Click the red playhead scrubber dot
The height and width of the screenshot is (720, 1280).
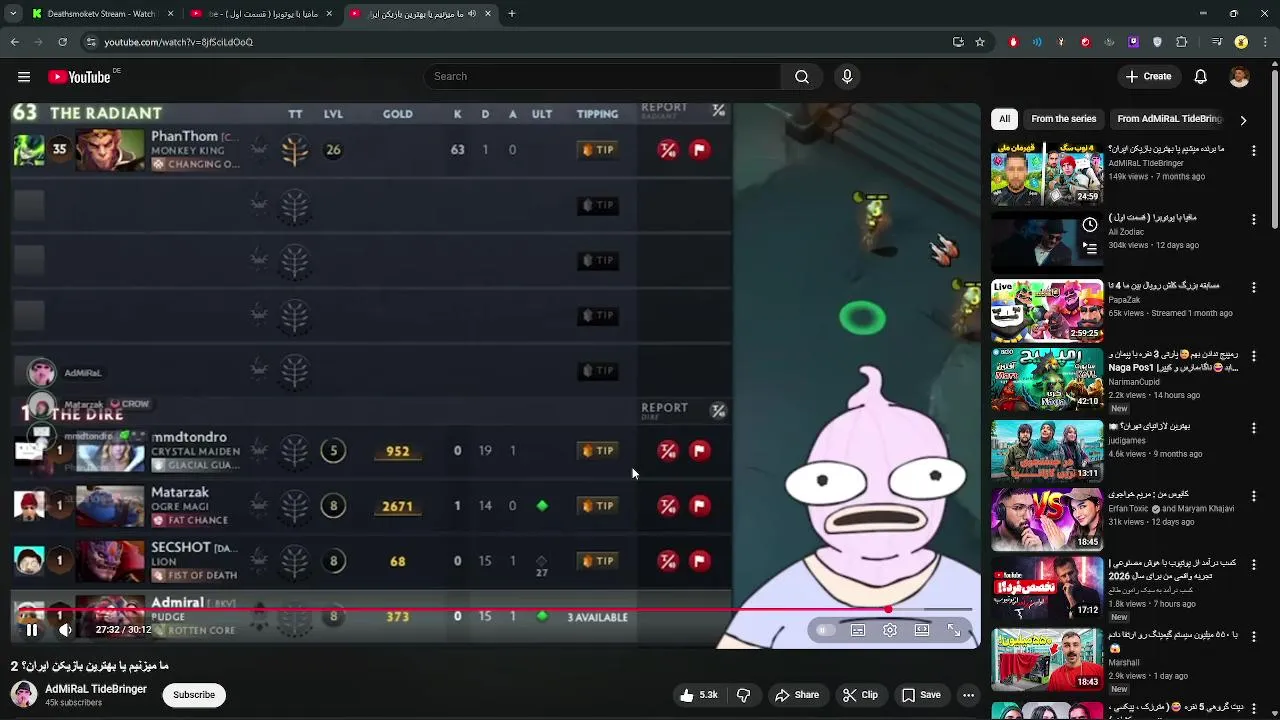pos(888,609)
